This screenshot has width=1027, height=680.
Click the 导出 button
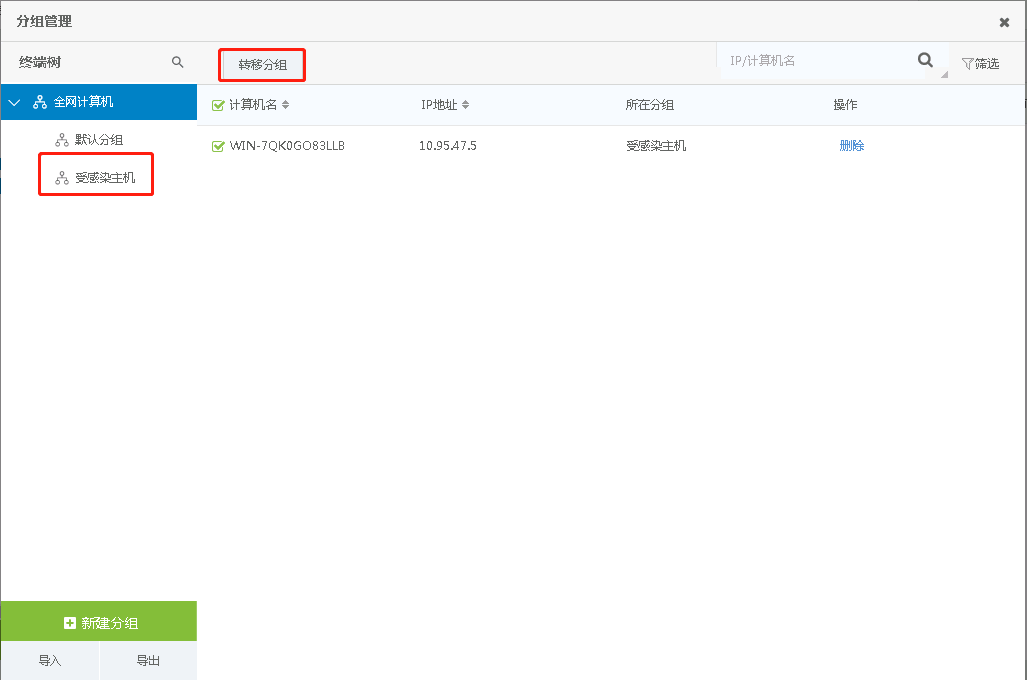pos(148,661)
